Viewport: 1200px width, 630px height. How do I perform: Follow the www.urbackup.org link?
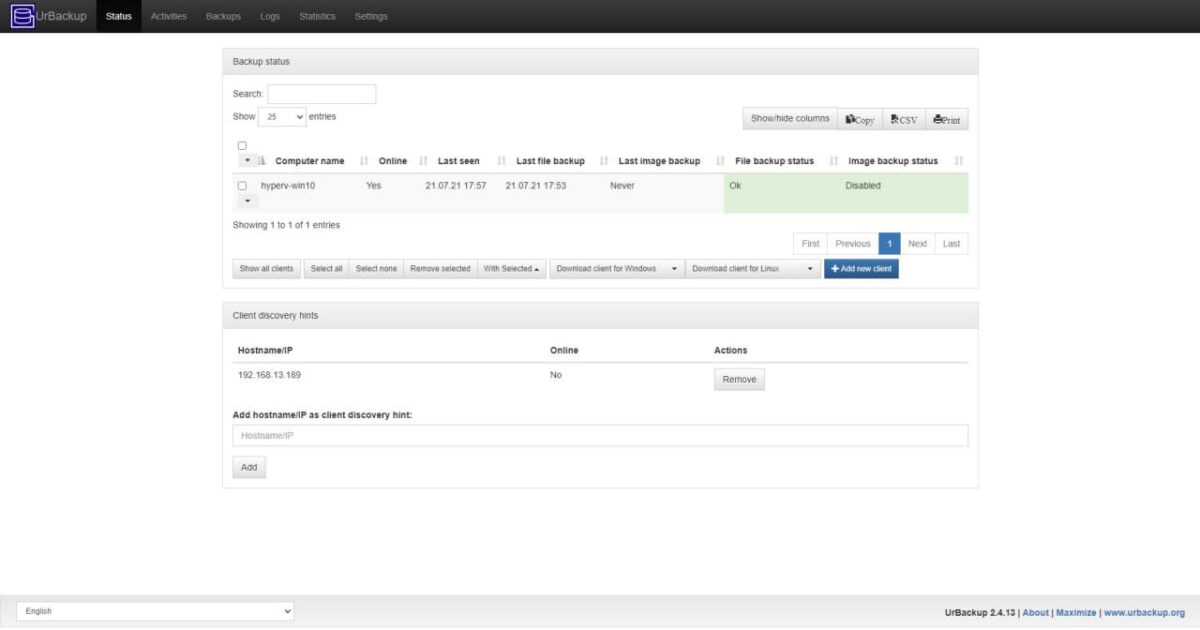1145,611
